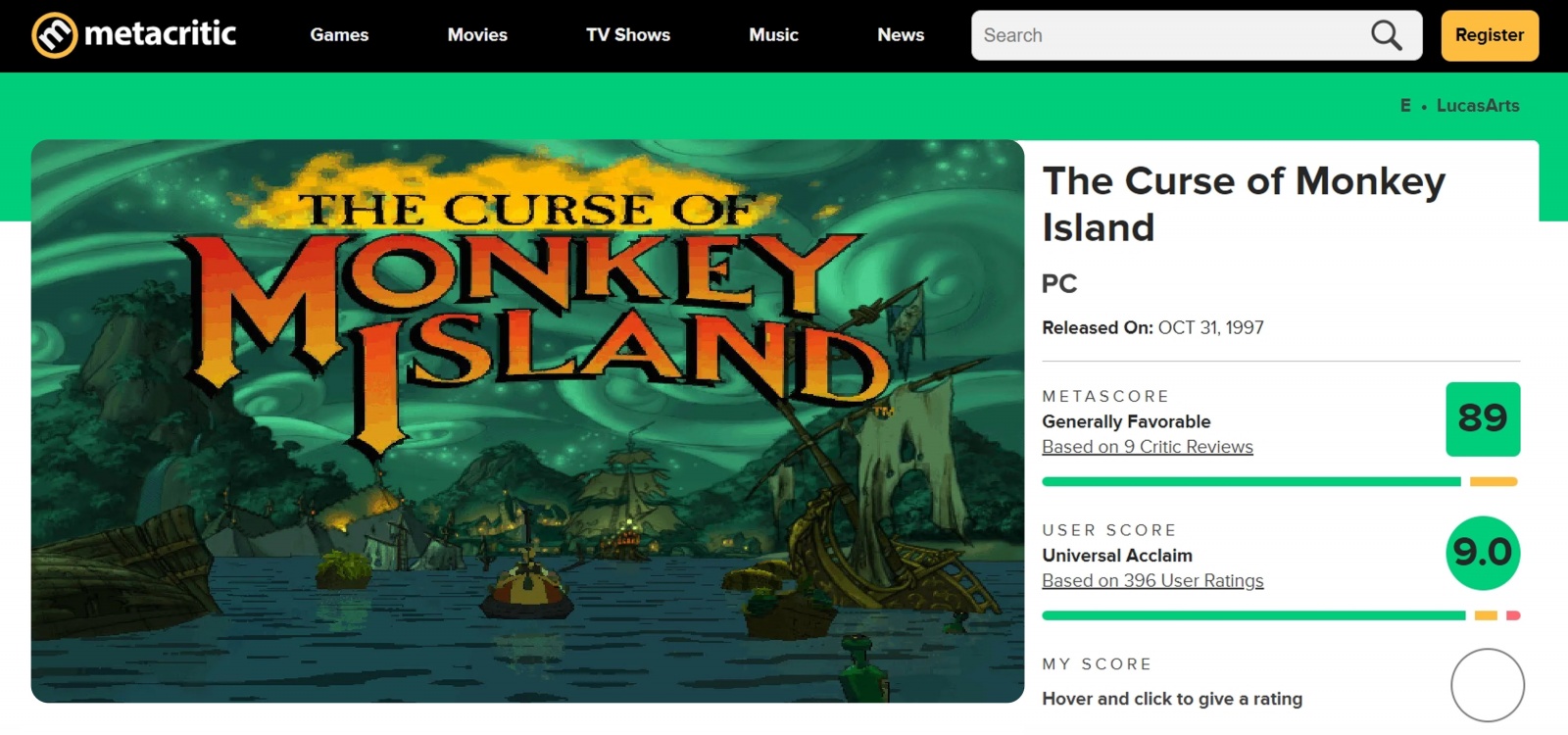
Task: Open the LucasArts developer link
Action: [x=1477, y=106]
